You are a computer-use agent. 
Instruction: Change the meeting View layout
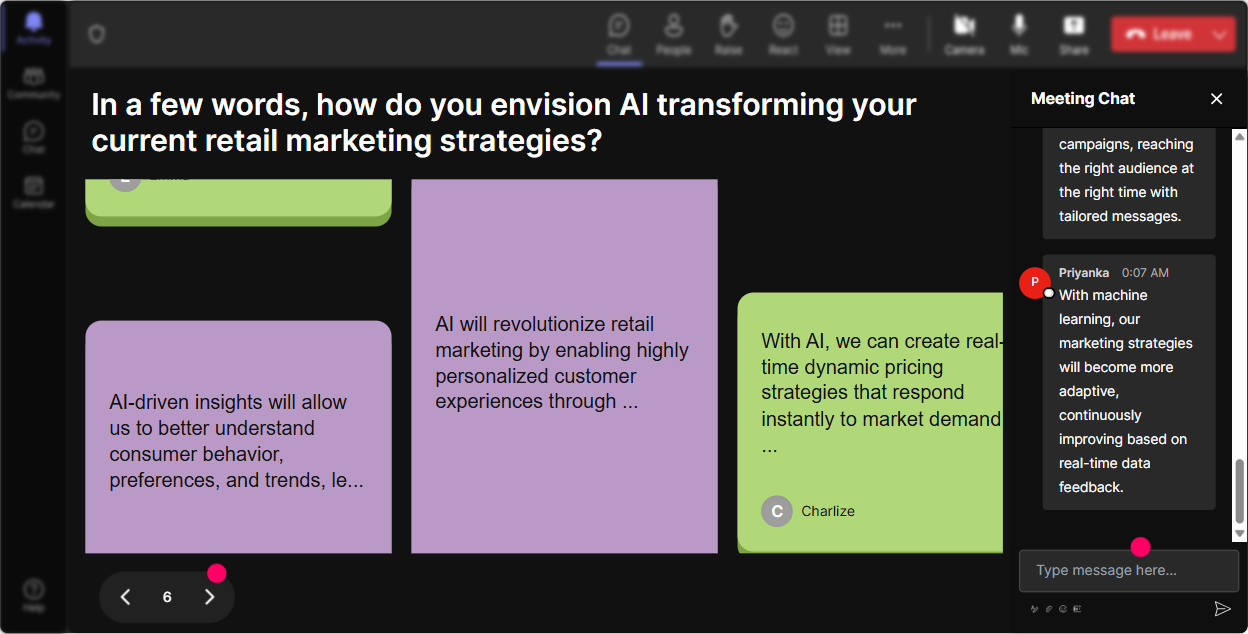(x=838, y=34)
